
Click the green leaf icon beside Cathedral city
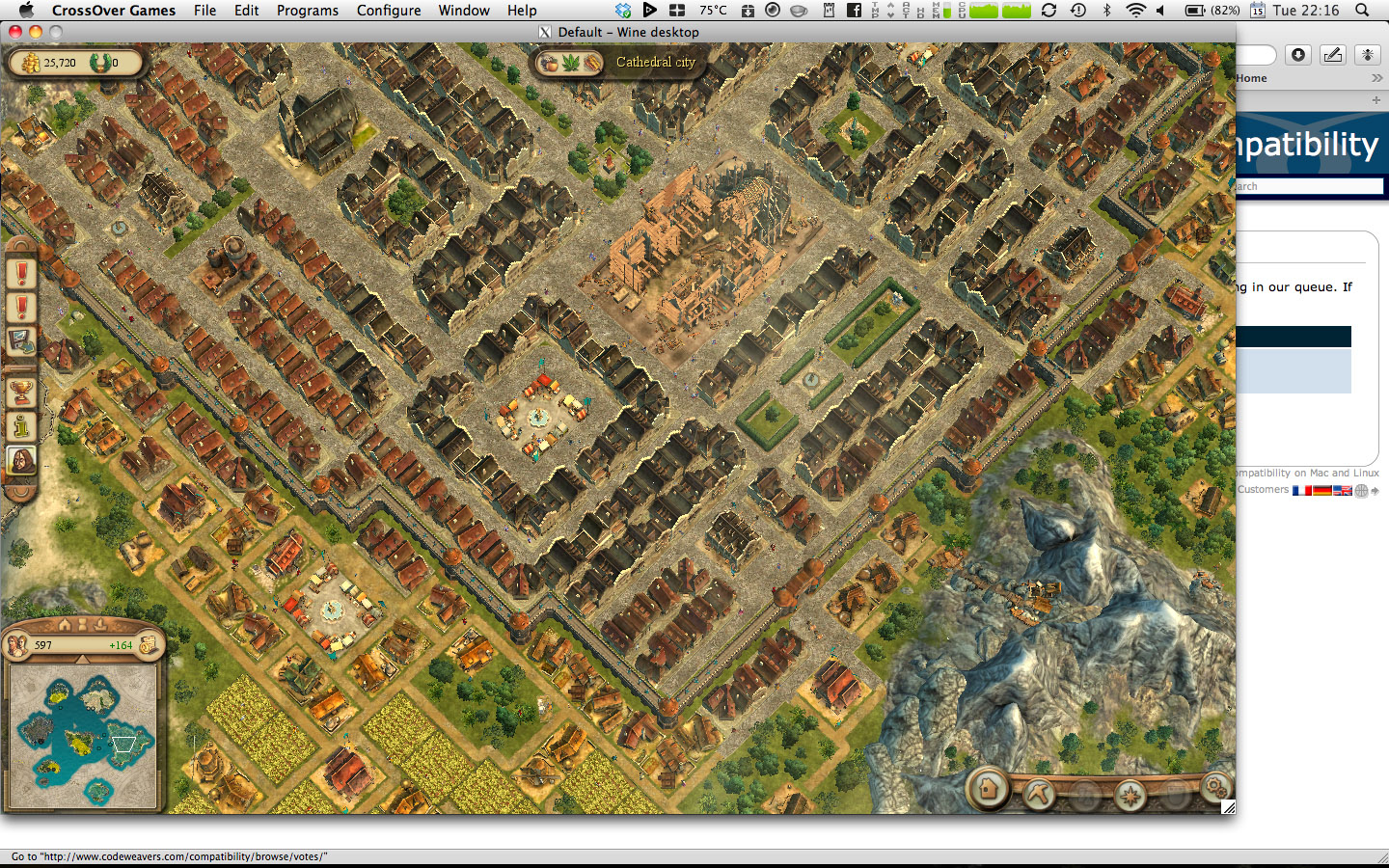coord(571,63)
